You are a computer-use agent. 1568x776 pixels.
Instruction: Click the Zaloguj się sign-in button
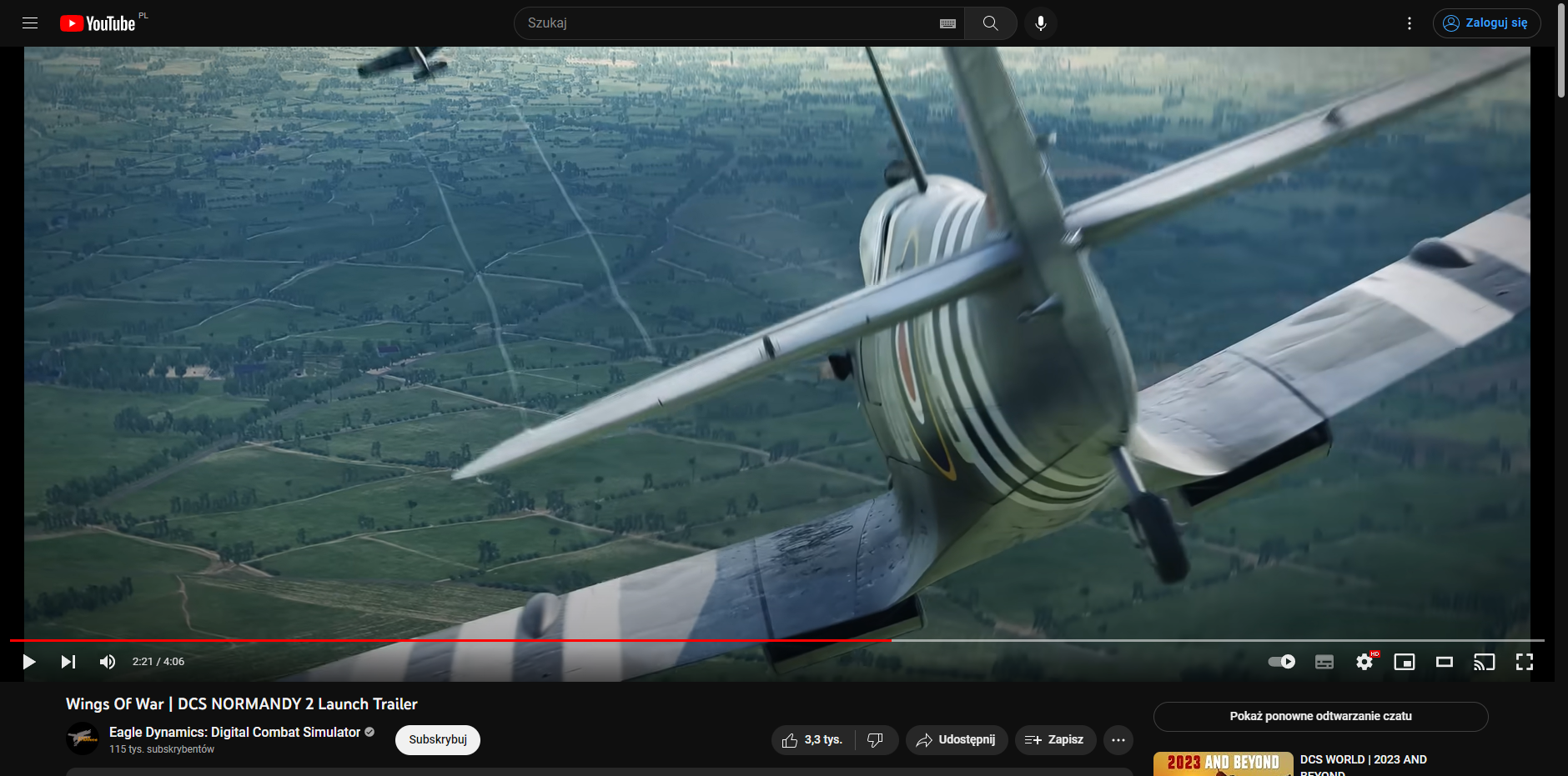1486,23
